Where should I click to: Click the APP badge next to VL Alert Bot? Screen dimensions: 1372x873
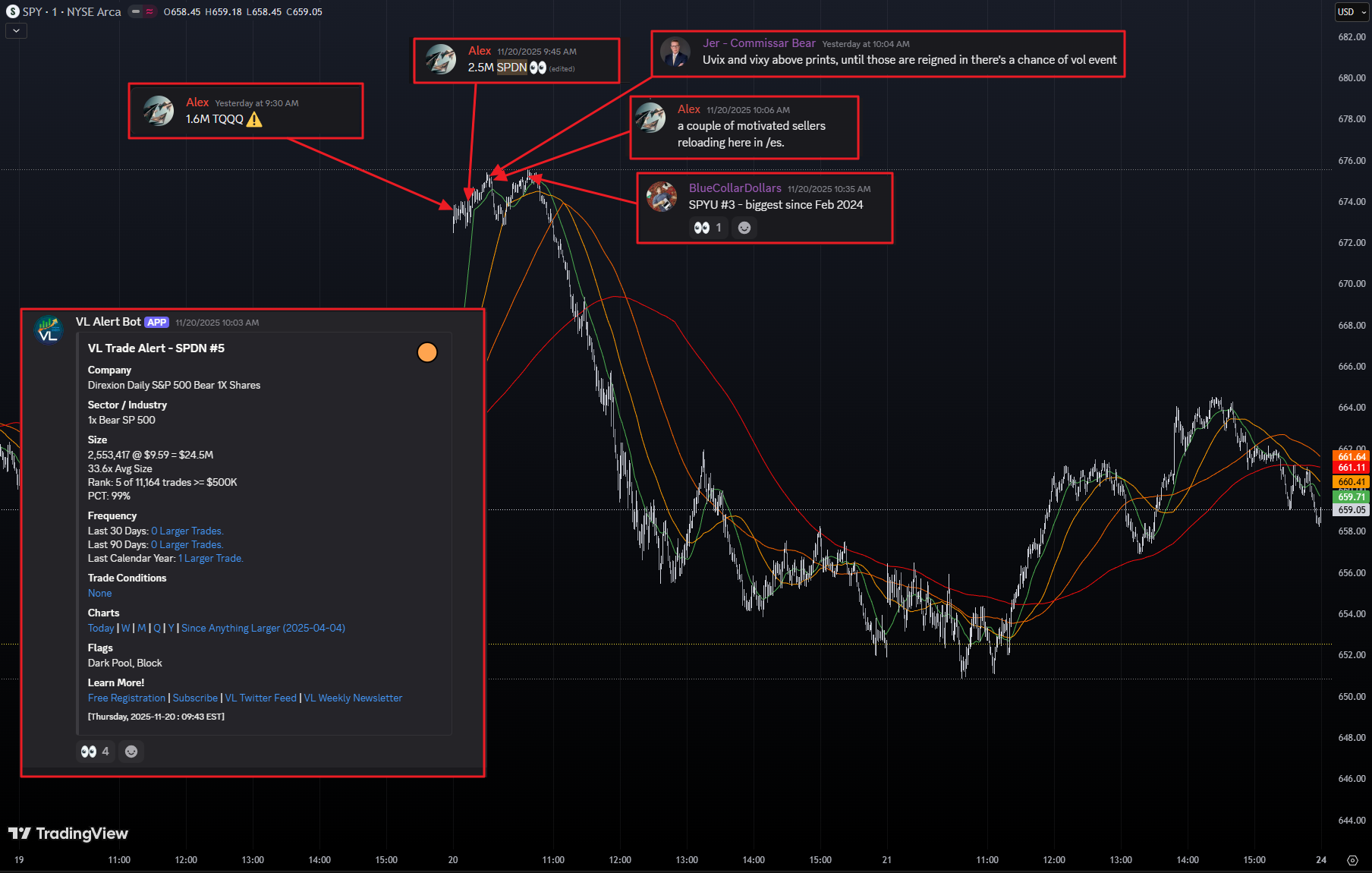pyautogui.click(x=157, y=322)
